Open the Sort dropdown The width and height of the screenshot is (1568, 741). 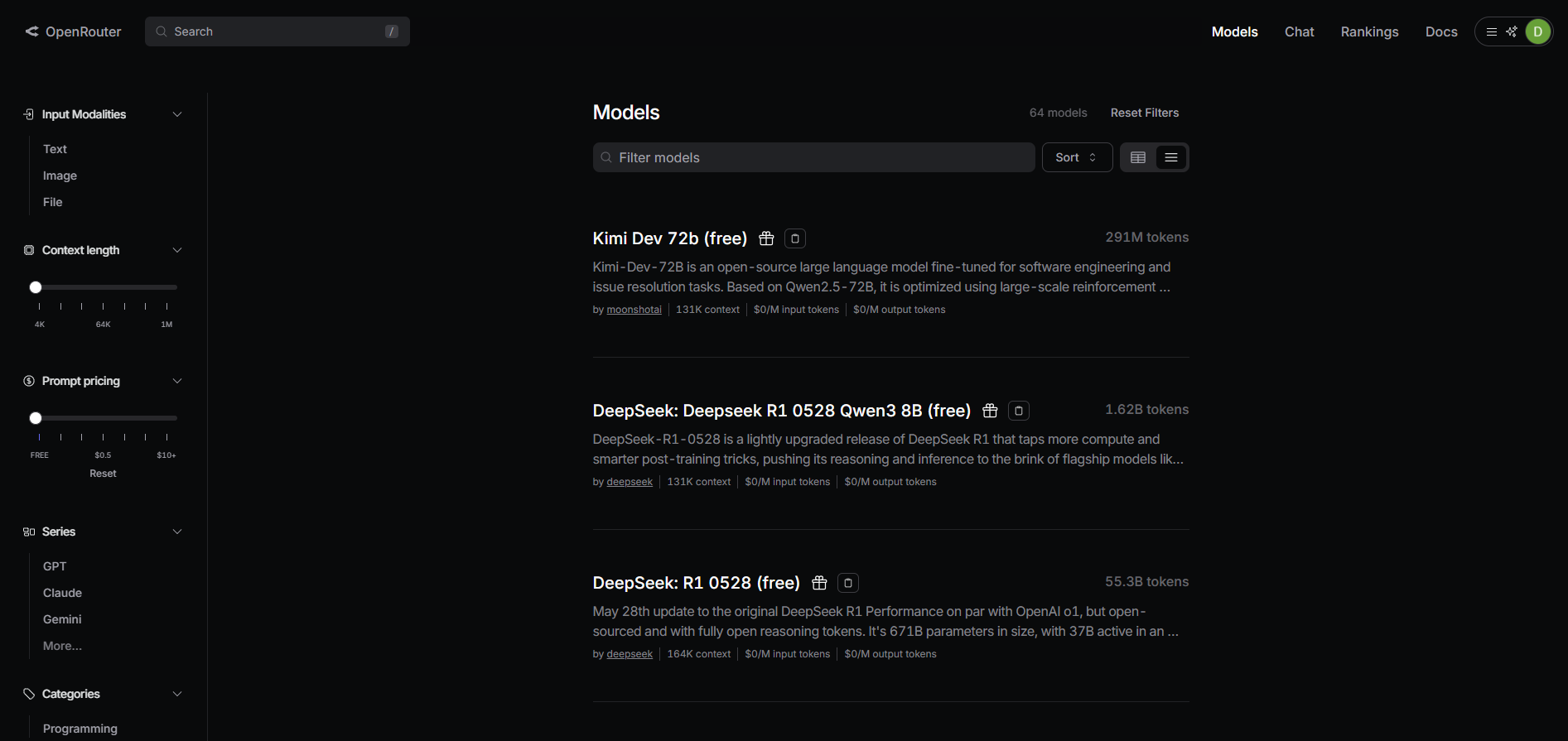pyautogui.click(x=1077, y=157)
